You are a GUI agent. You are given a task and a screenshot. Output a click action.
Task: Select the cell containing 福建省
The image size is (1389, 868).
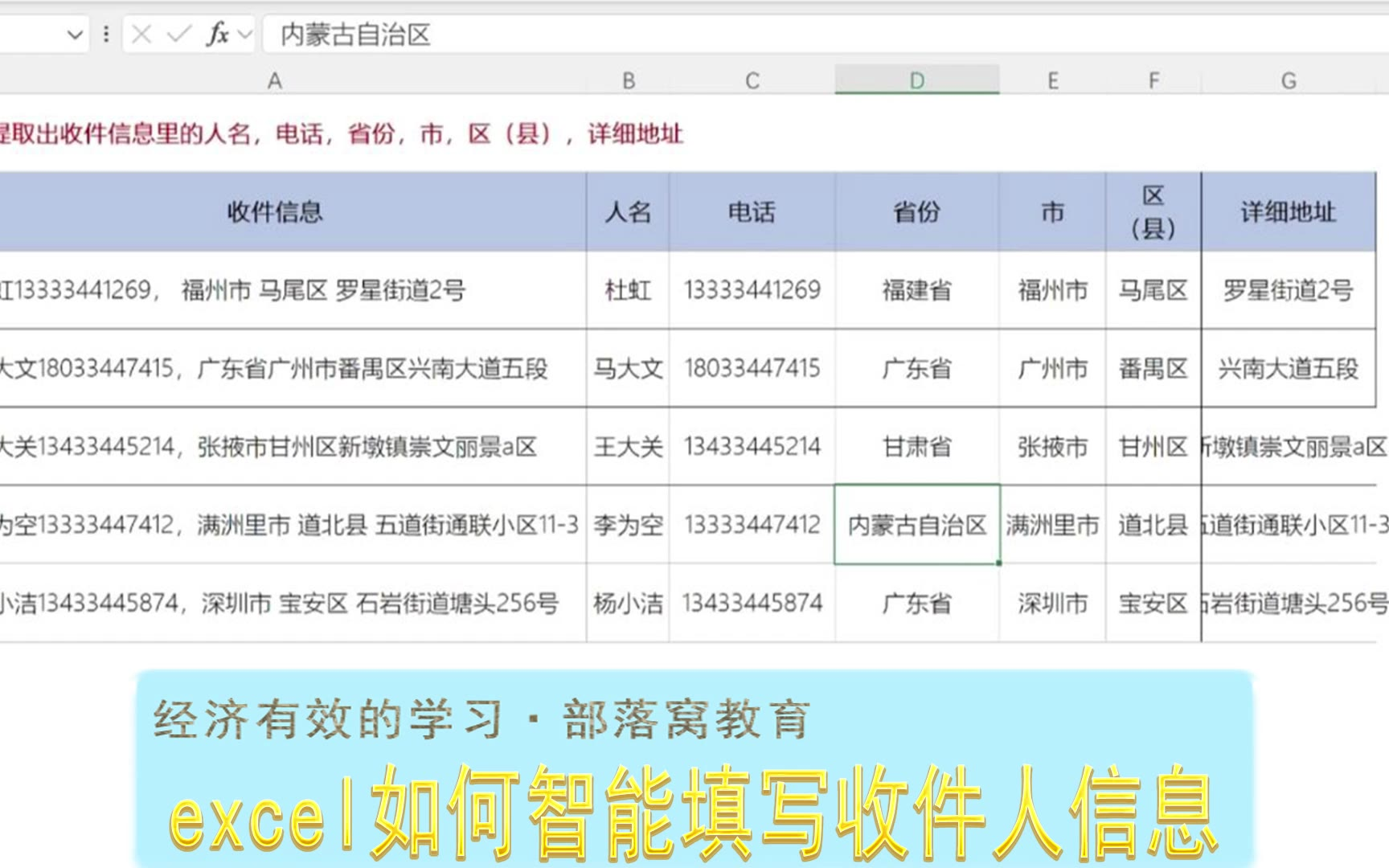point(917,290)
